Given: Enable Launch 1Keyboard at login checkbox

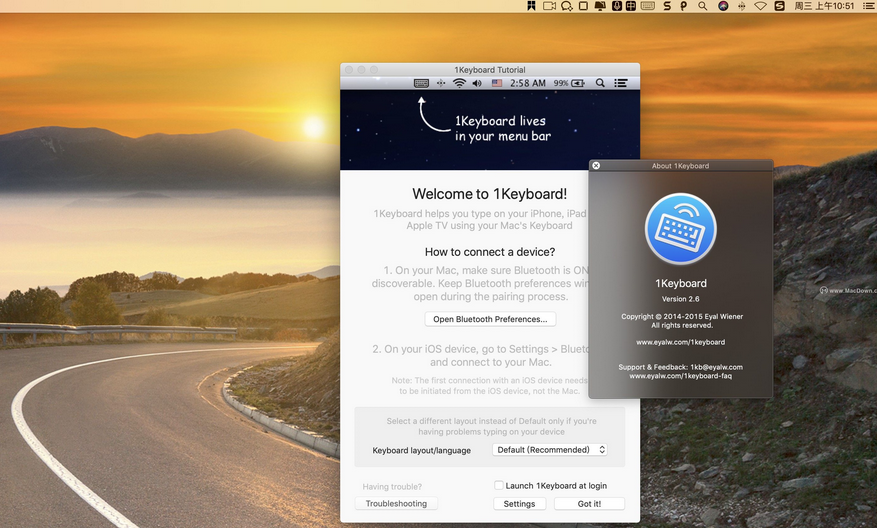Looking at the screenshot, I should 498,485.
